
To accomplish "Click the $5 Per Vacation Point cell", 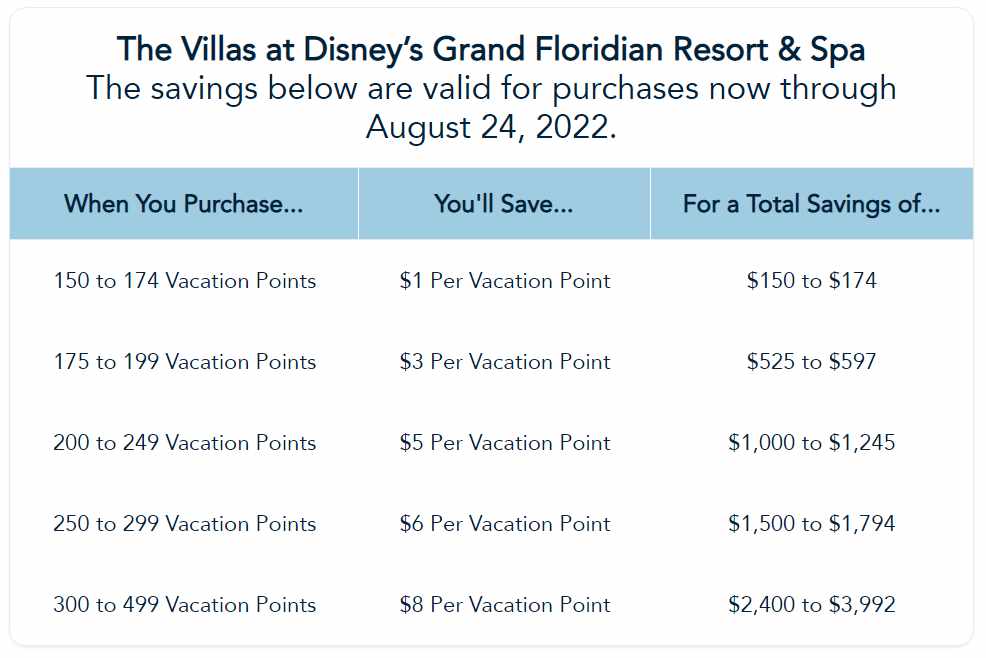I will [505, 443].
